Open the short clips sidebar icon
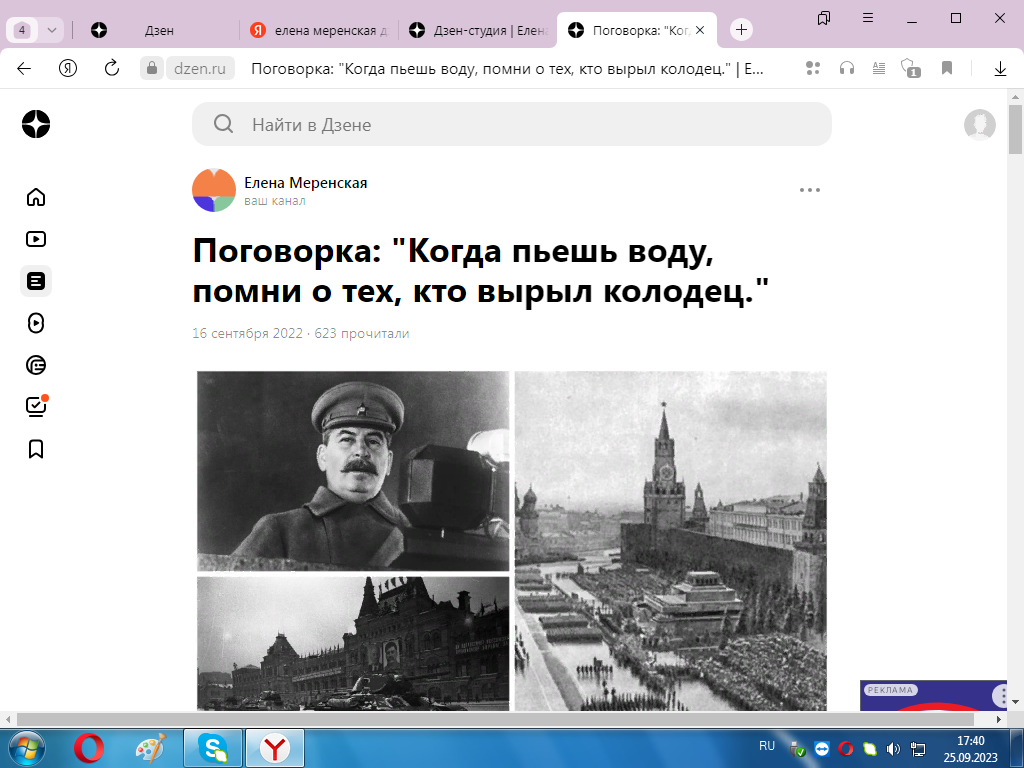This screenshot has height=768, width=1024. [36, 323]
